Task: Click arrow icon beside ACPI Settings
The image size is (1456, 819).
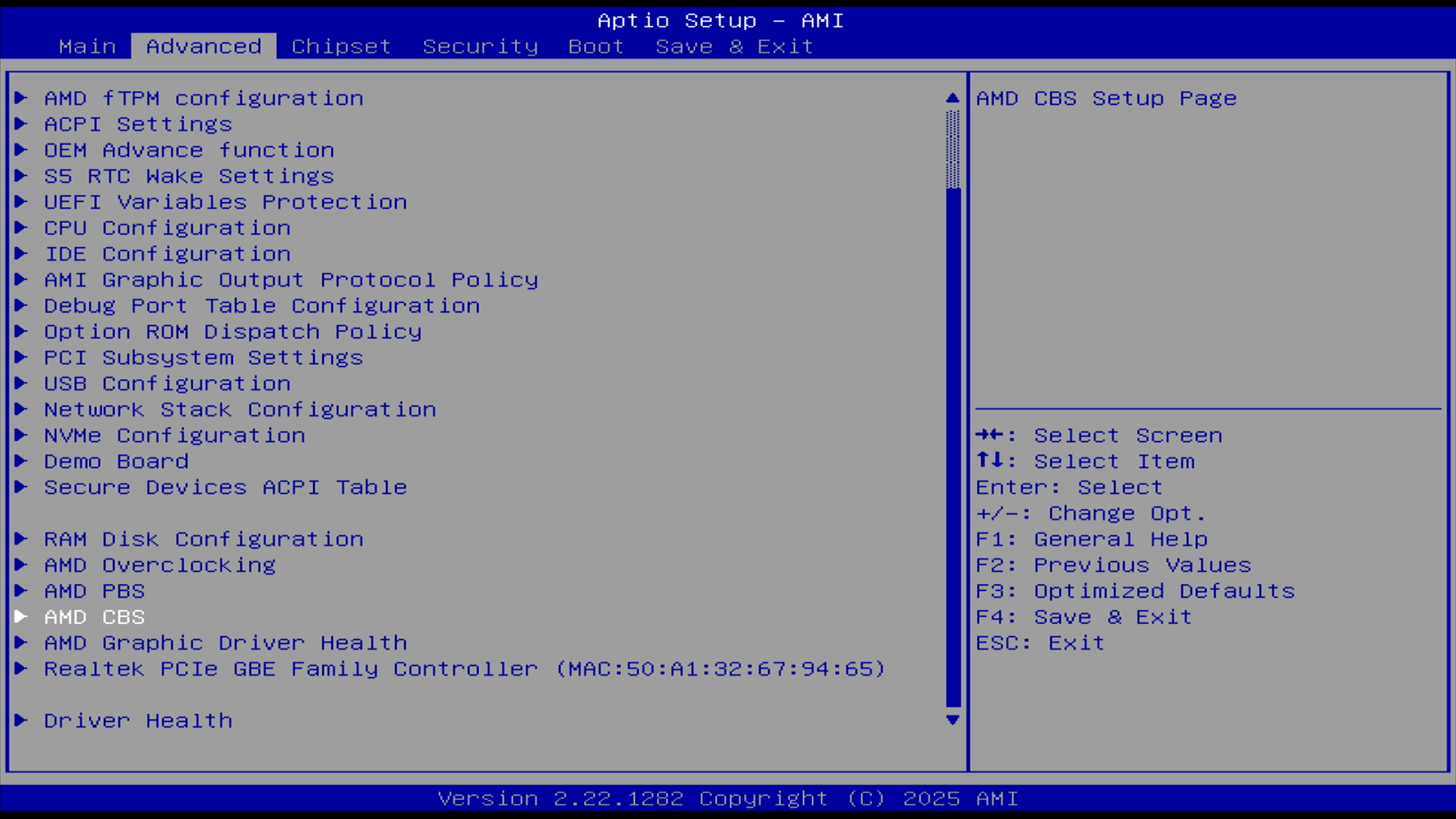Action: [21, 124]
